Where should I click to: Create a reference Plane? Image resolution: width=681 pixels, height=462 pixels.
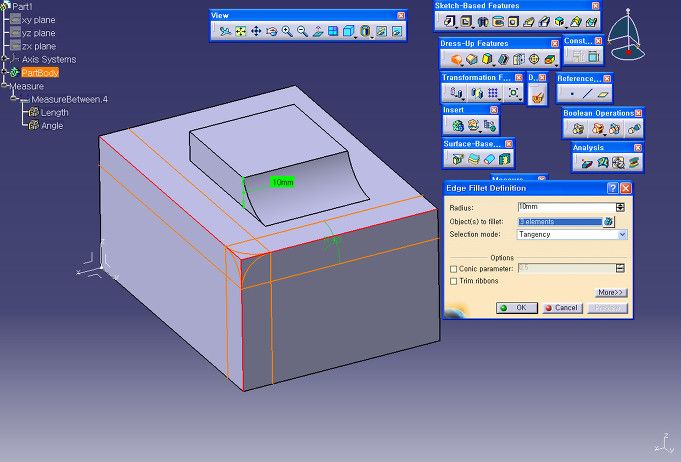click(x=603, y=94)
